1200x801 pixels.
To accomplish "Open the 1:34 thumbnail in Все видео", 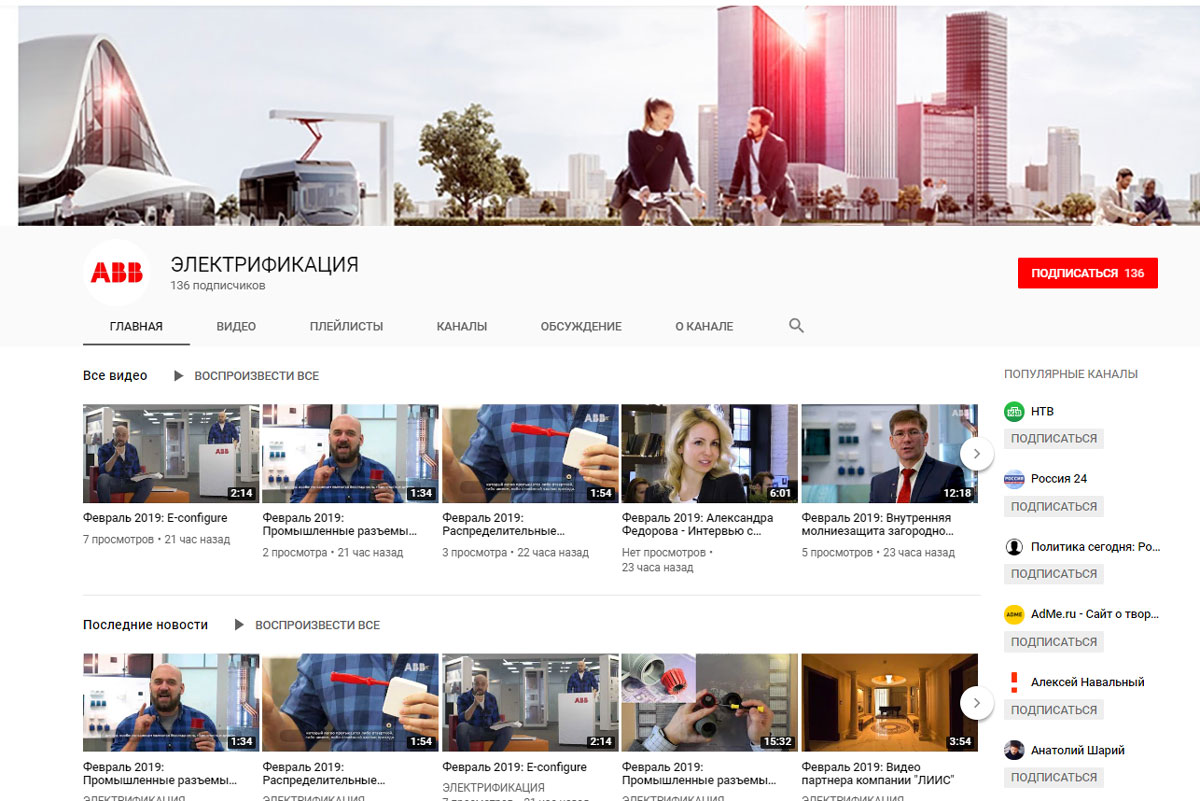I will (350, 453).
